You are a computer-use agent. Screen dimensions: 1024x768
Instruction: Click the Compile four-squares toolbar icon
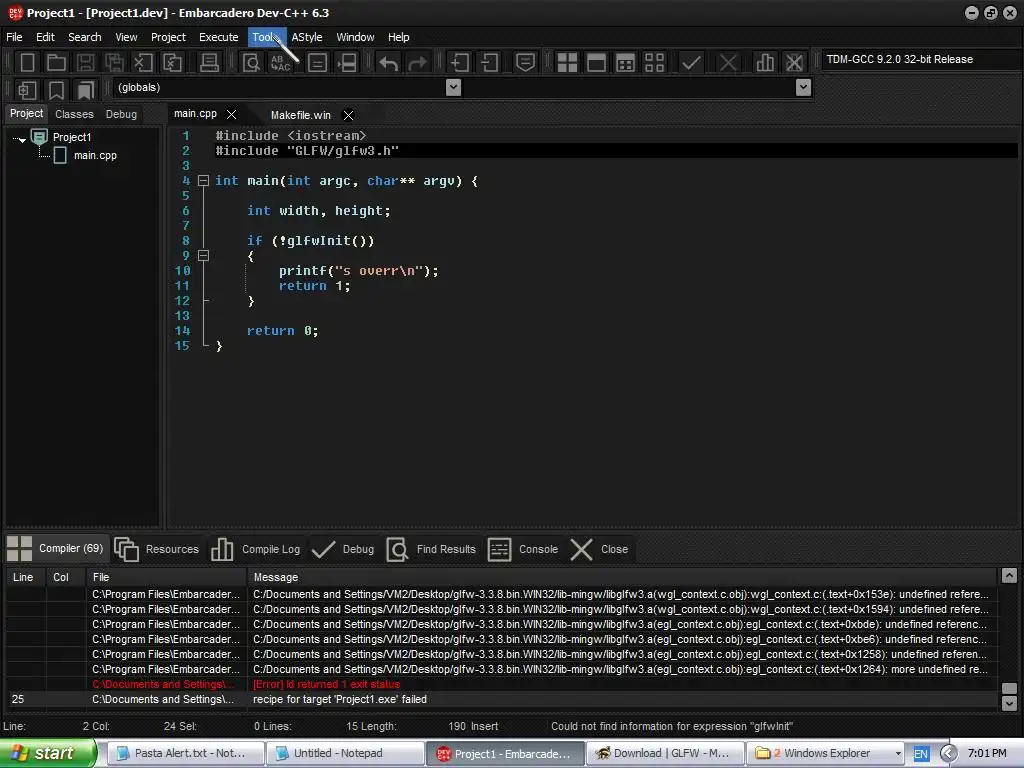coord(567,63)
